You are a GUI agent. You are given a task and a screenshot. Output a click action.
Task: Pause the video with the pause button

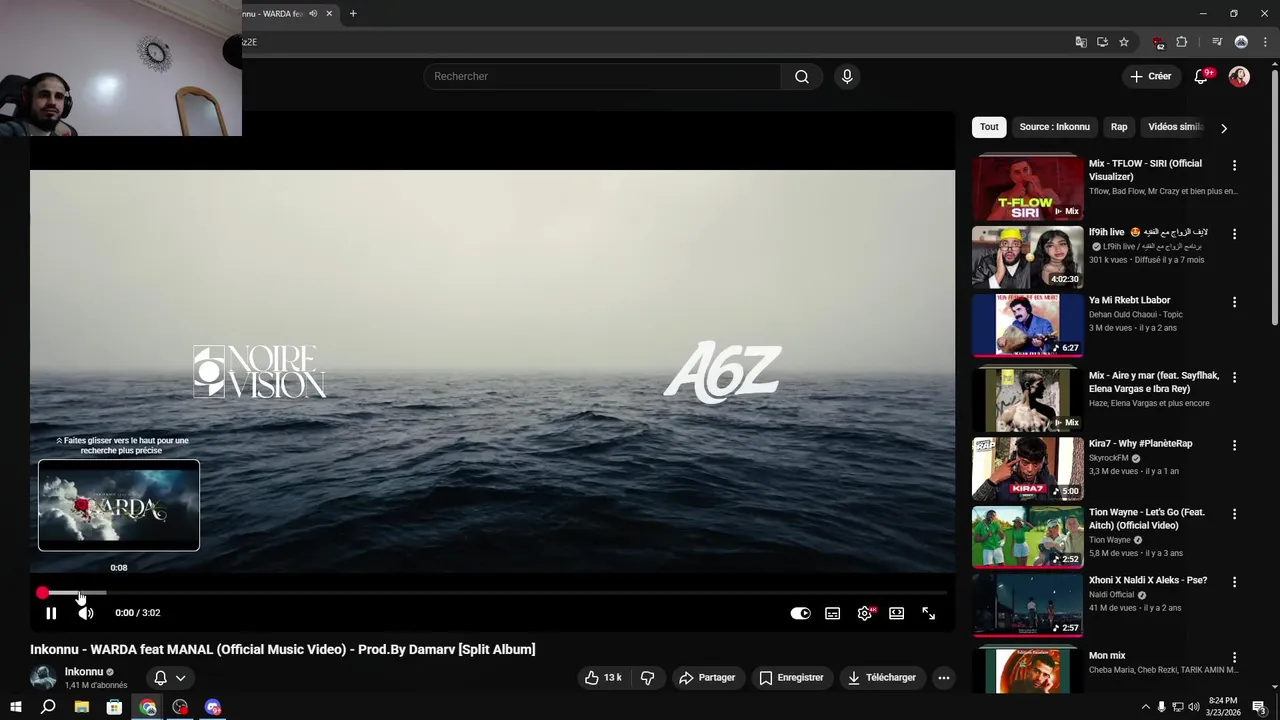[x=51, y=613]
